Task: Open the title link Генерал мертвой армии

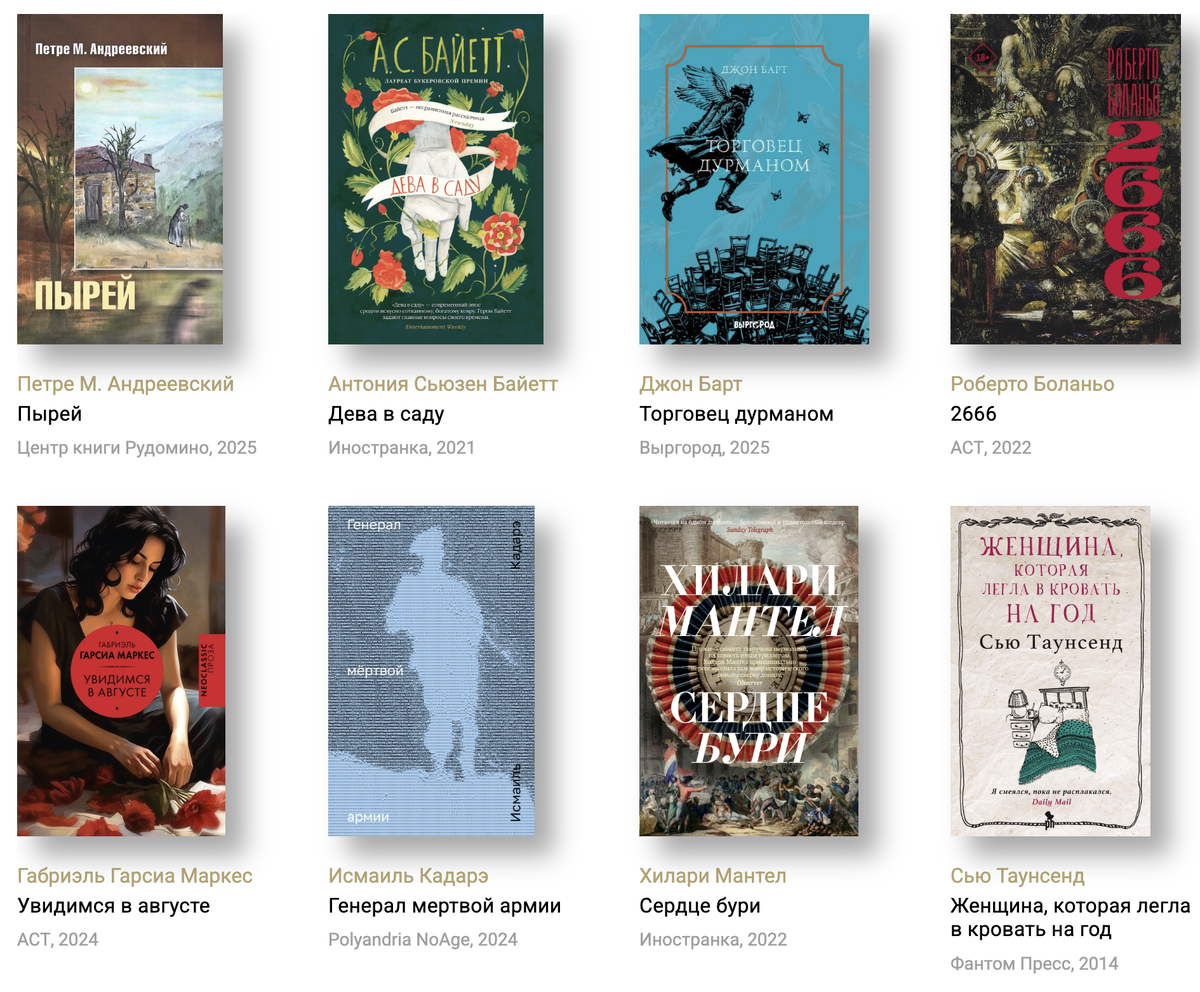Action: click(x=445, y=906)
